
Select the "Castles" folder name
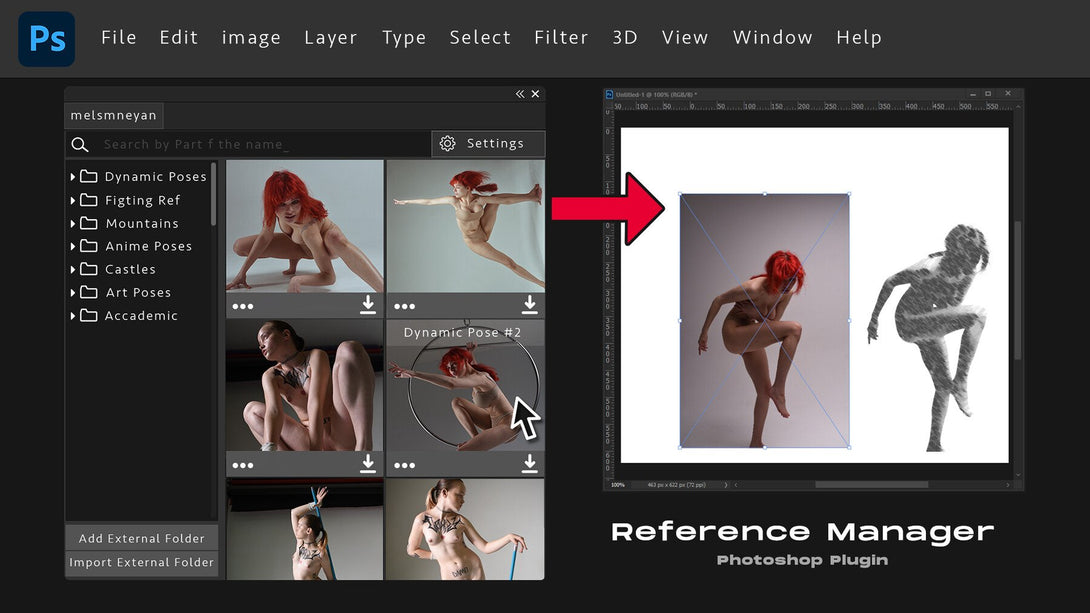tap(130, 269)
